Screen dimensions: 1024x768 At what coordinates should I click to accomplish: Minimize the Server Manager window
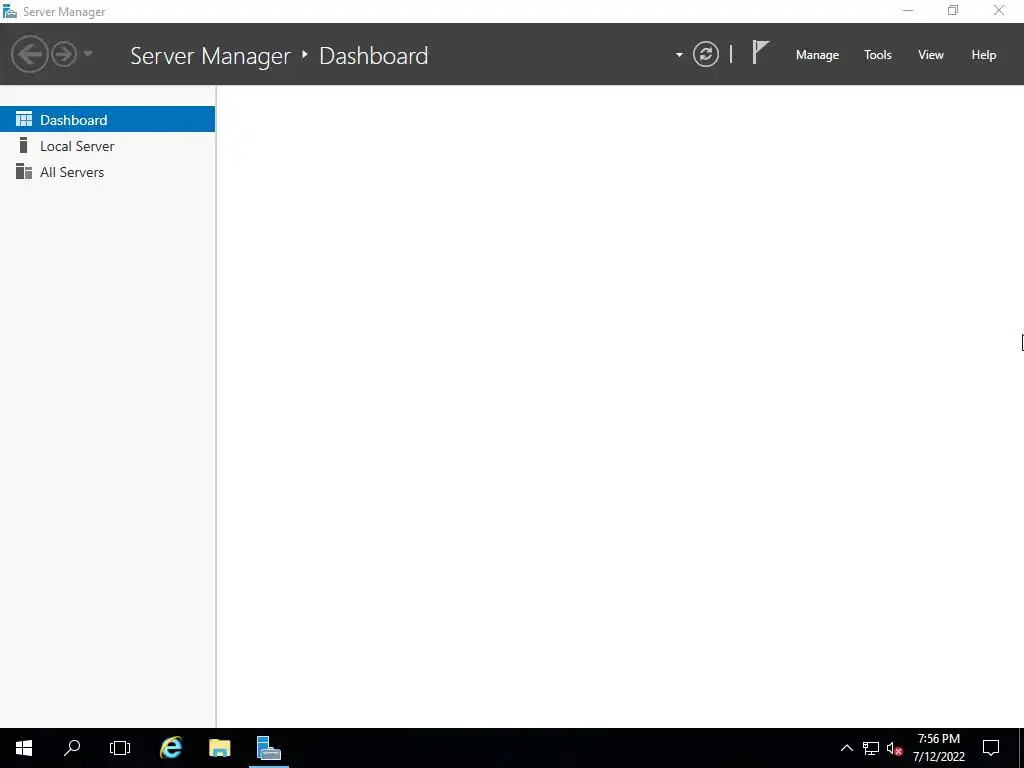pyautogui.click(x=908, y=11)
